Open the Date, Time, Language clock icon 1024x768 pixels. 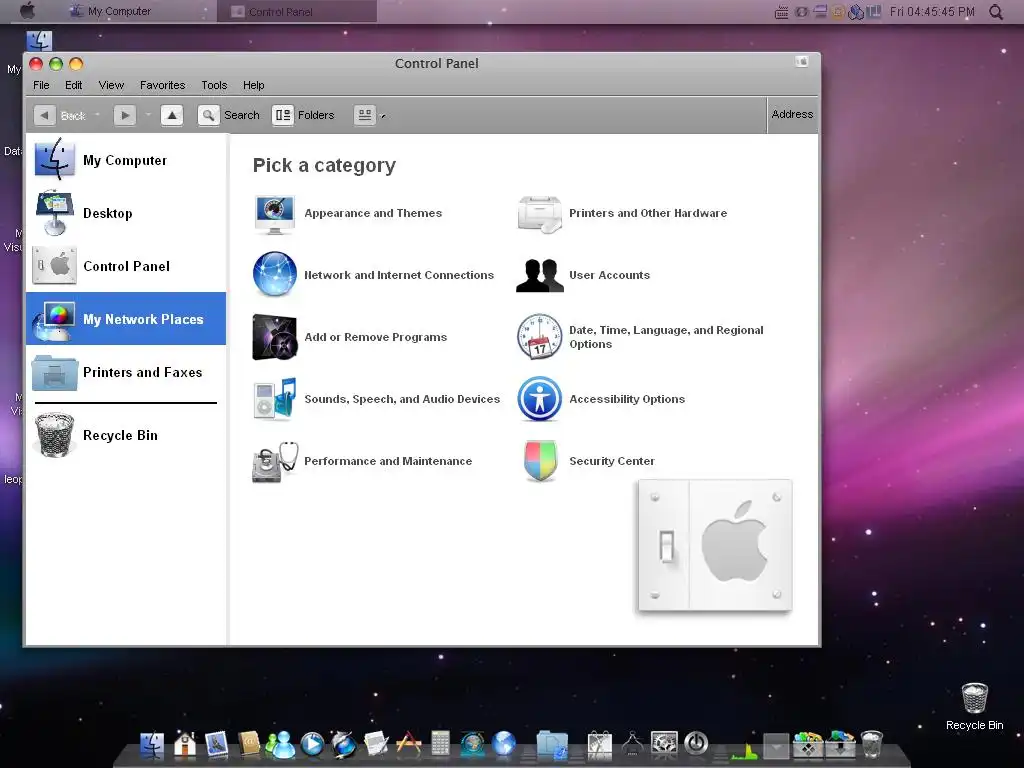coord(539,336)
